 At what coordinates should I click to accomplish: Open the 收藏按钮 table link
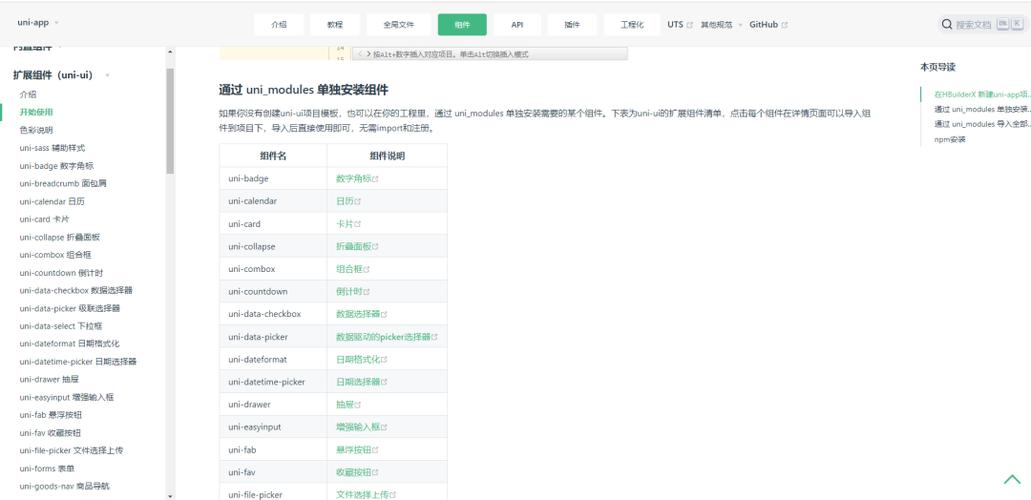tap(357, 472)
